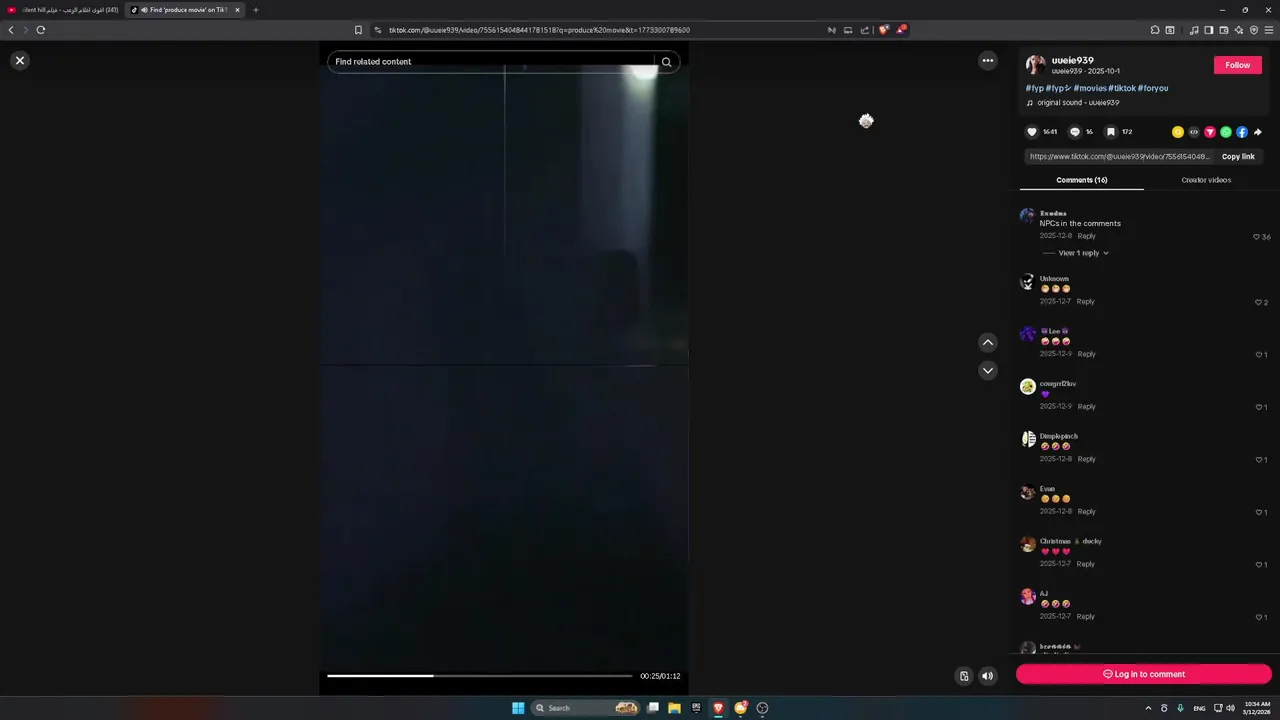Open more share options arrow

[x=1258, y=132]
